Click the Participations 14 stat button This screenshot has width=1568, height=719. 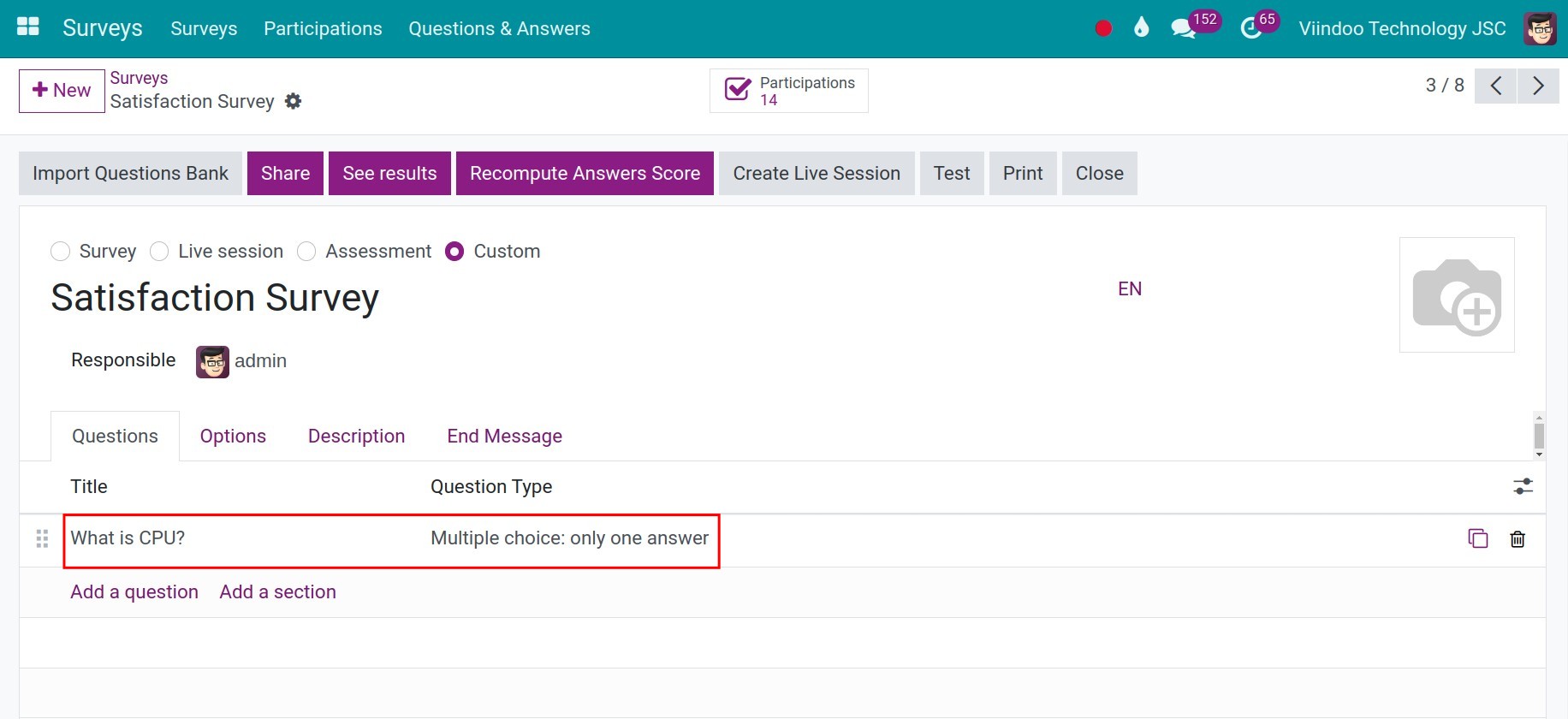tap(789, 91)
